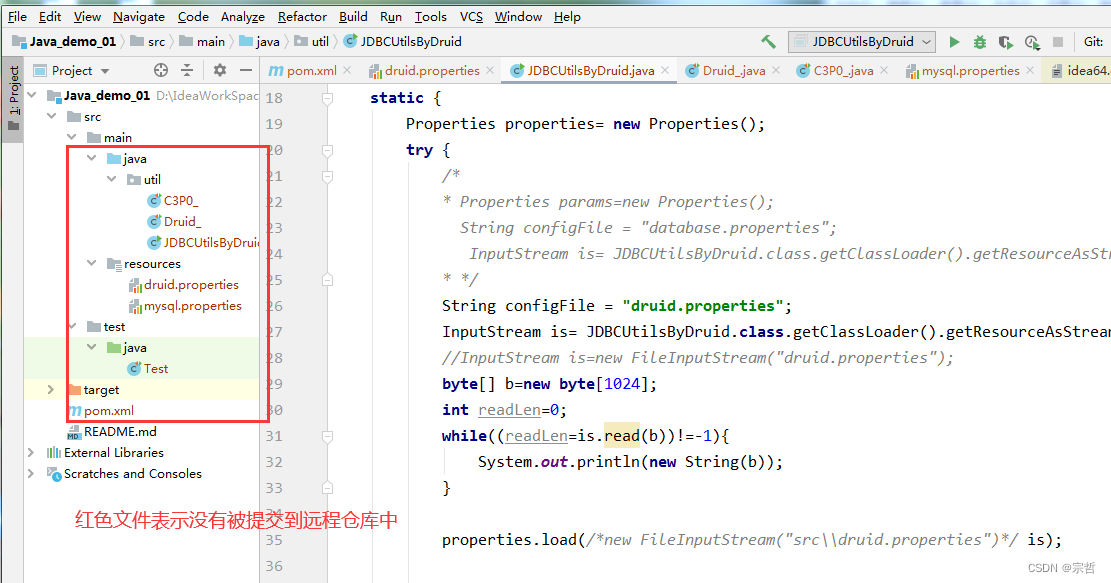
Task: Select druid.properties in resources folder
Action: [x=184, y=284]
